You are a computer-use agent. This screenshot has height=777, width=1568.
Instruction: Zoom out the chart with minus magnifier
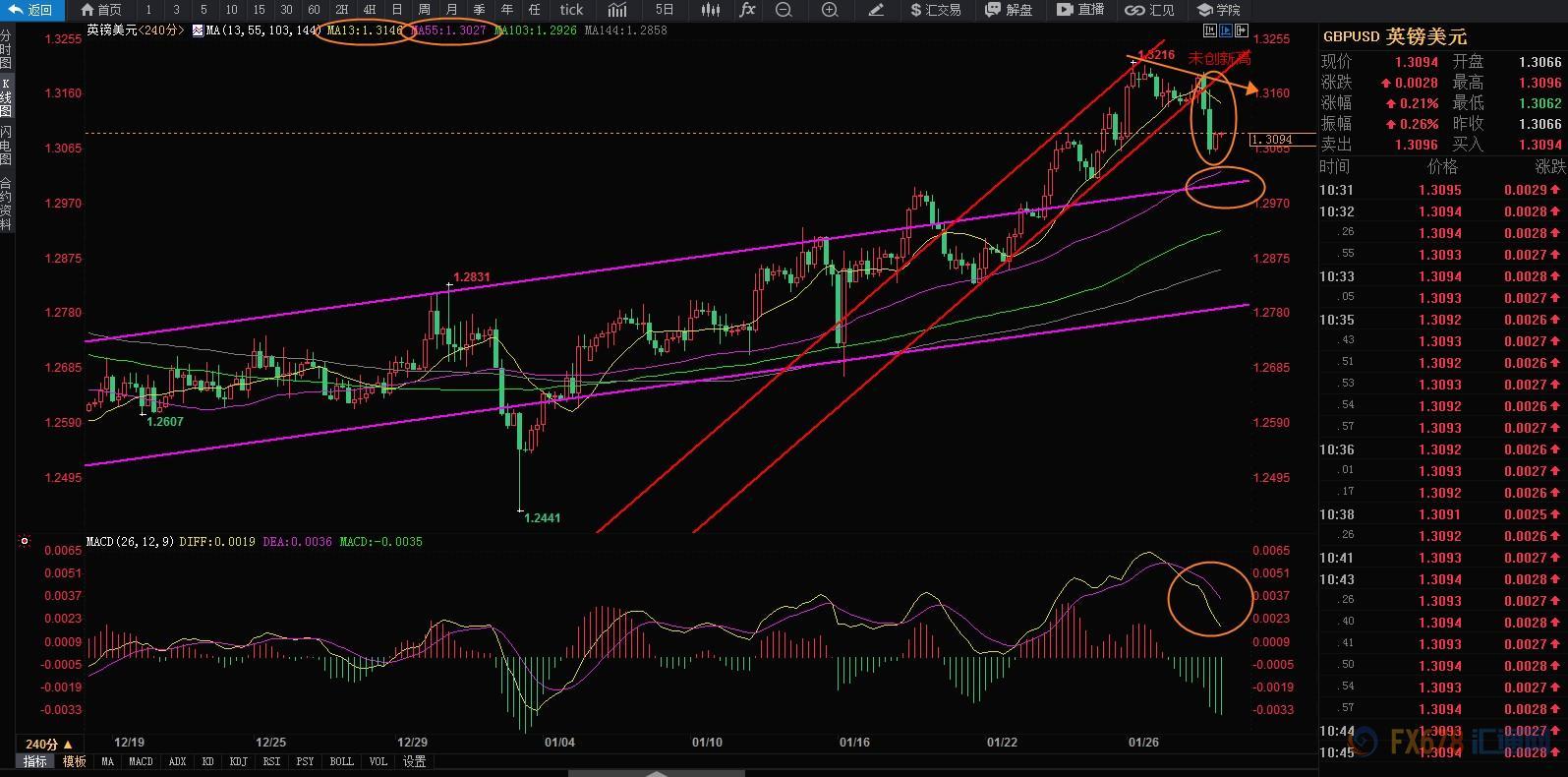click(784, 10)
